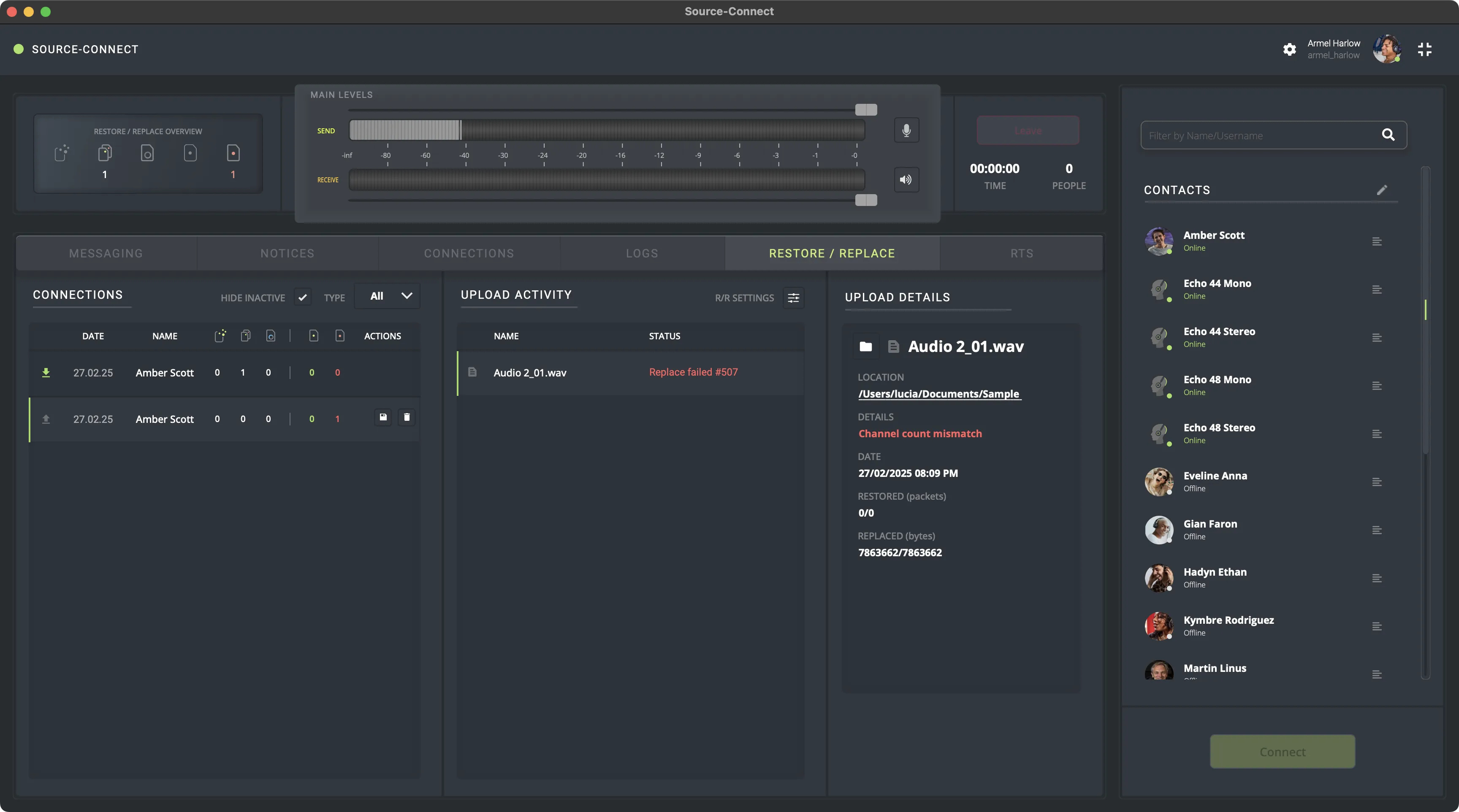Screen dimensions: 1459x812
Task: Delete the Amber Scott upload row via trash icon
Action: click(407, 417)
